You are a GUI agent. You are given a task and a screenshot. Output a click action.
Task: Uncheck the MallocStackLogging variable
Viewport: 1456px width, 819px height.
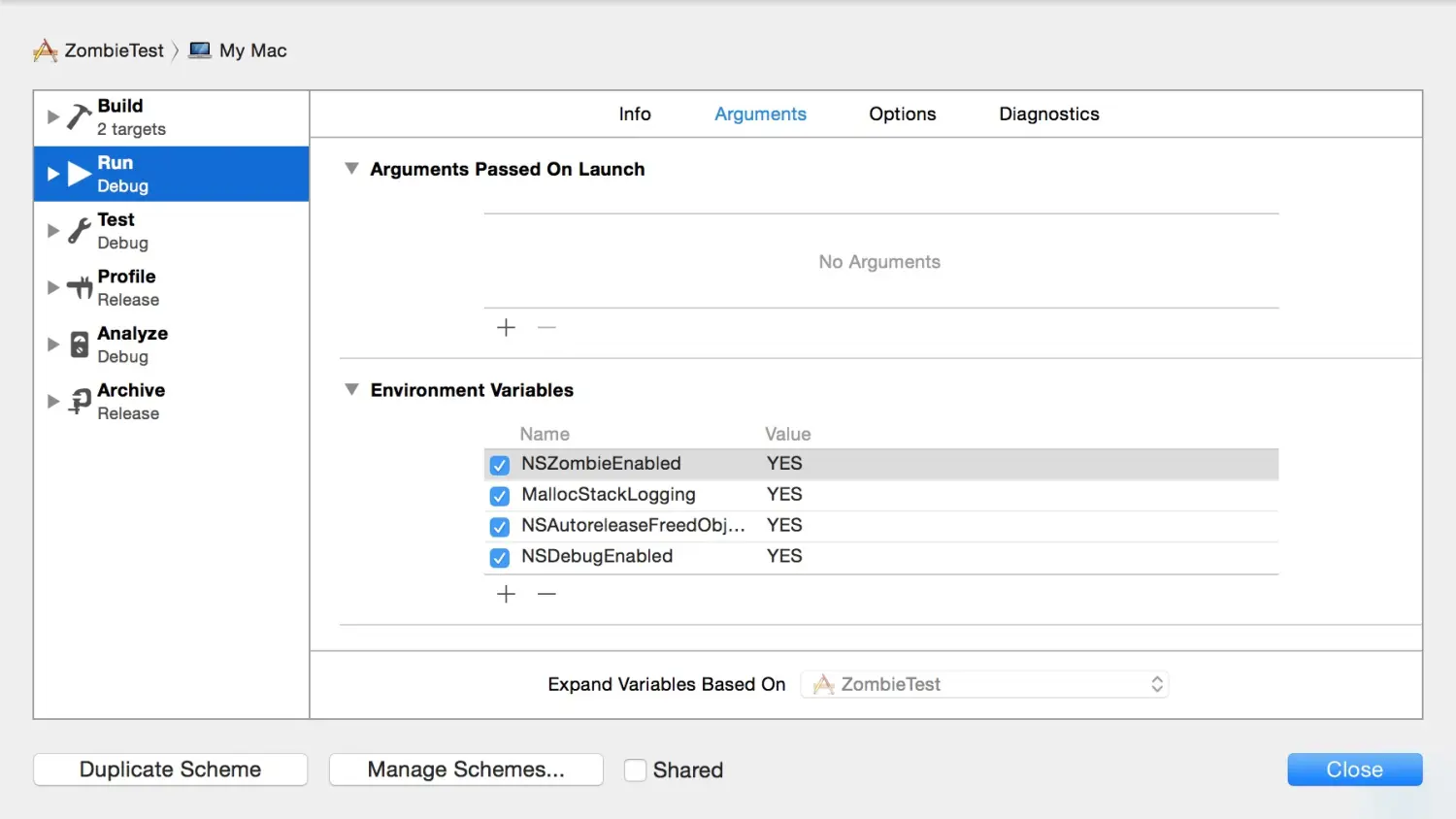point(500,496)
